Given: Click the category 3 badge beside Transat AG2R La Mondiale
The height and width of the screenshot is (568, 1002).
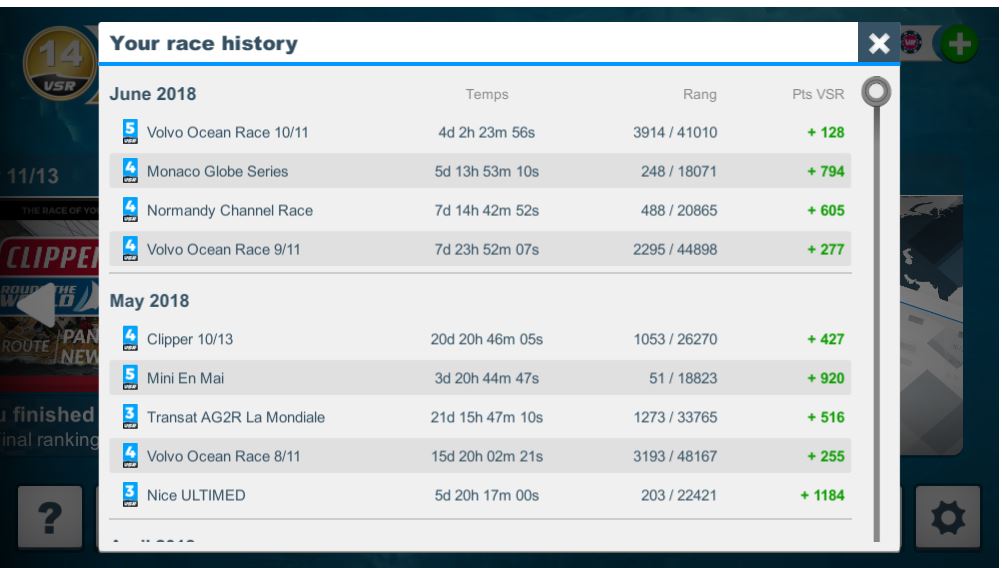Looking at the screenshot, I should (x=130, y=417).
